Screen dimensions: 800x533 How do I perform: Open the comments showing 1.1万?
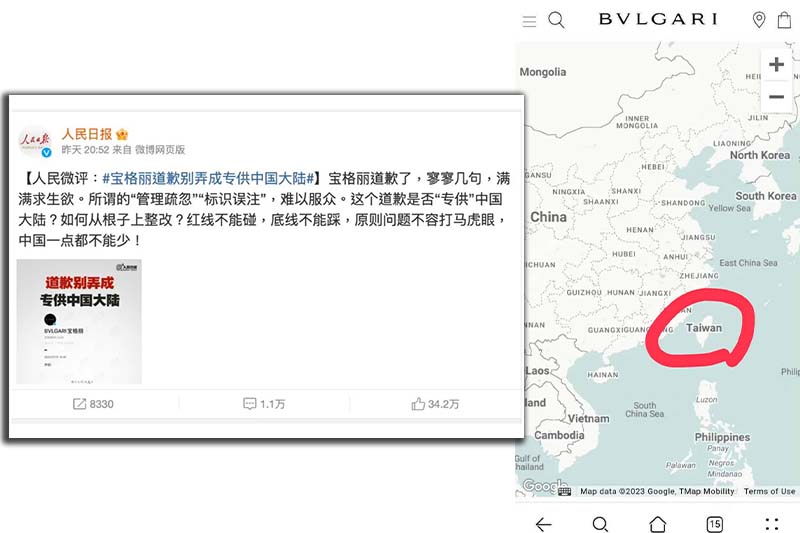pos(264,404)
